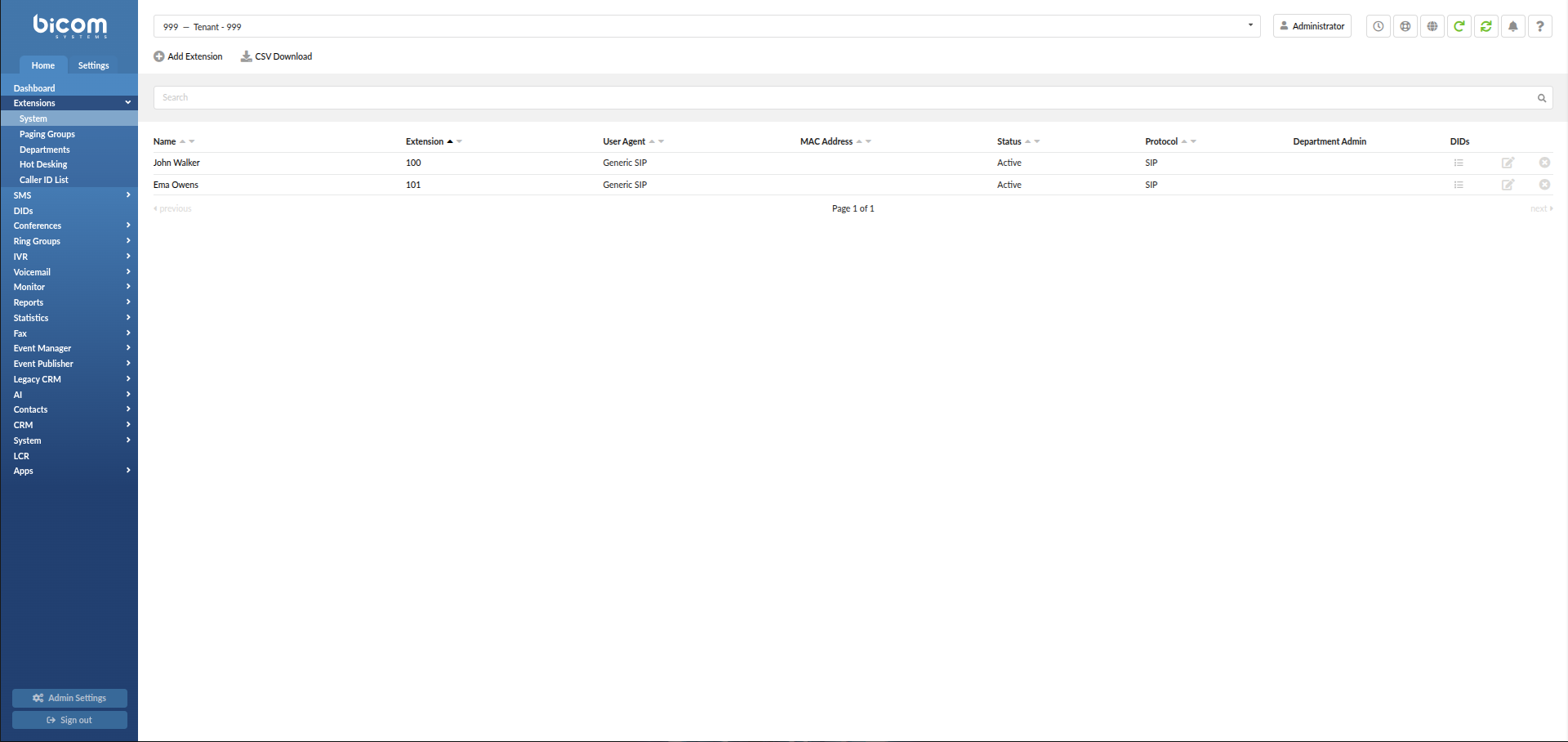Click the green single-arrow reload icon

click(1459, 26)
